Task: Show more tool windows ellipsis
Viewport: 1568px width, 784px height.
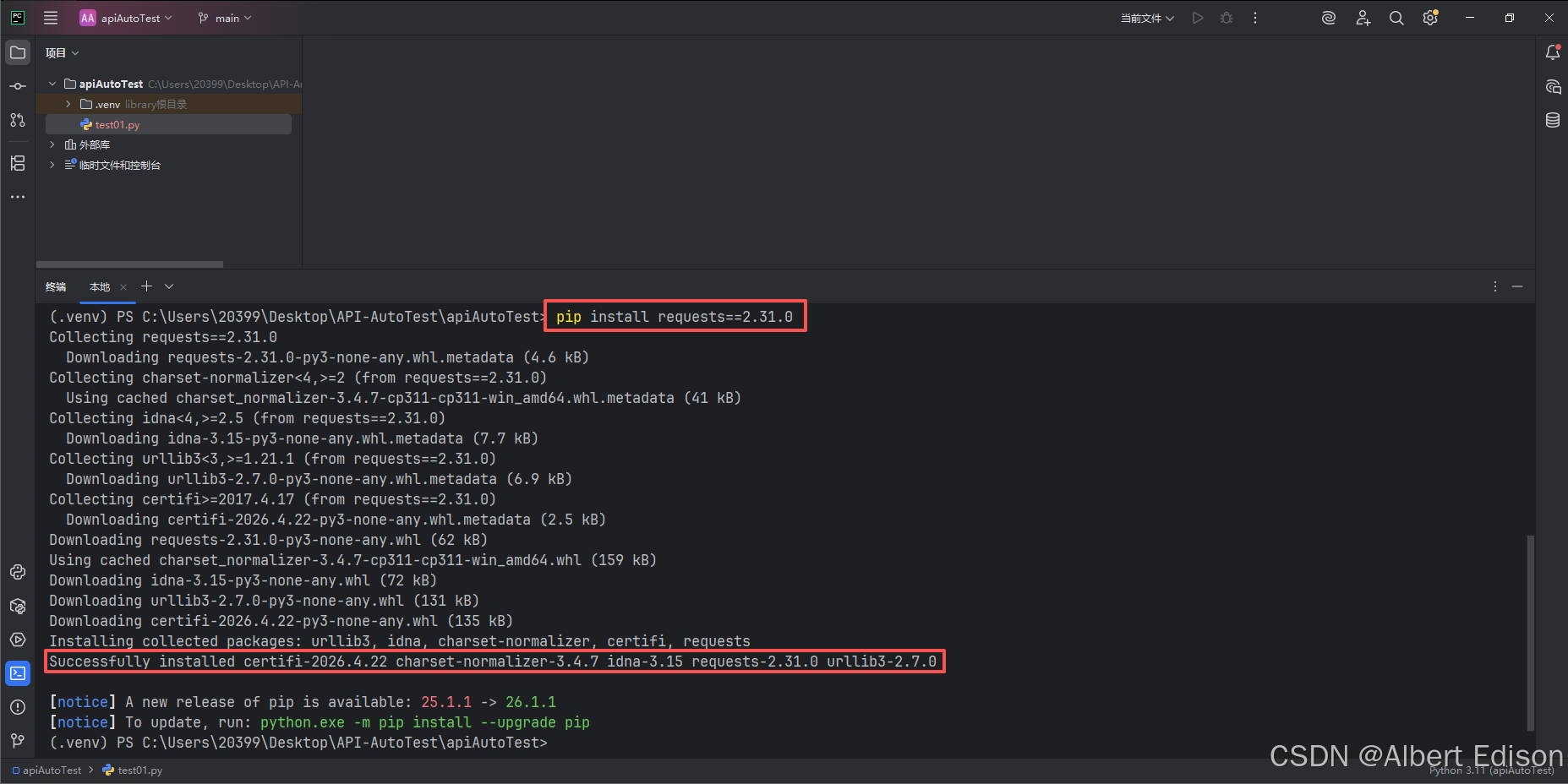Action: 18,197
